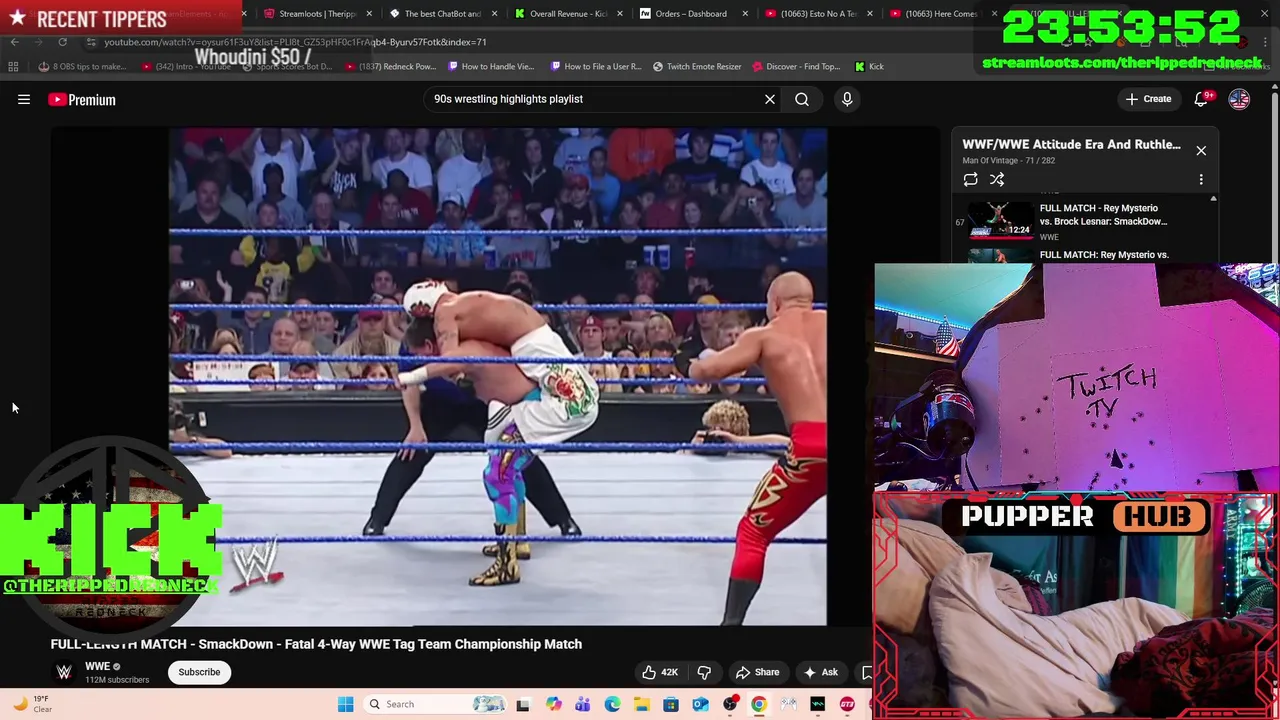The image size is (1280, 720).
Task: Open browser apps grid shortcut
Action: coord(13,66)
